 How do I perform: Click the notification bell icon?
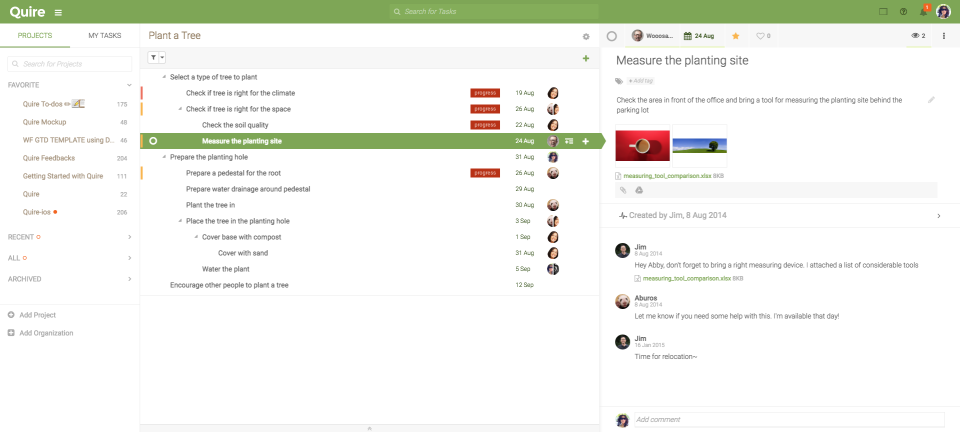(x=923, y=12)
